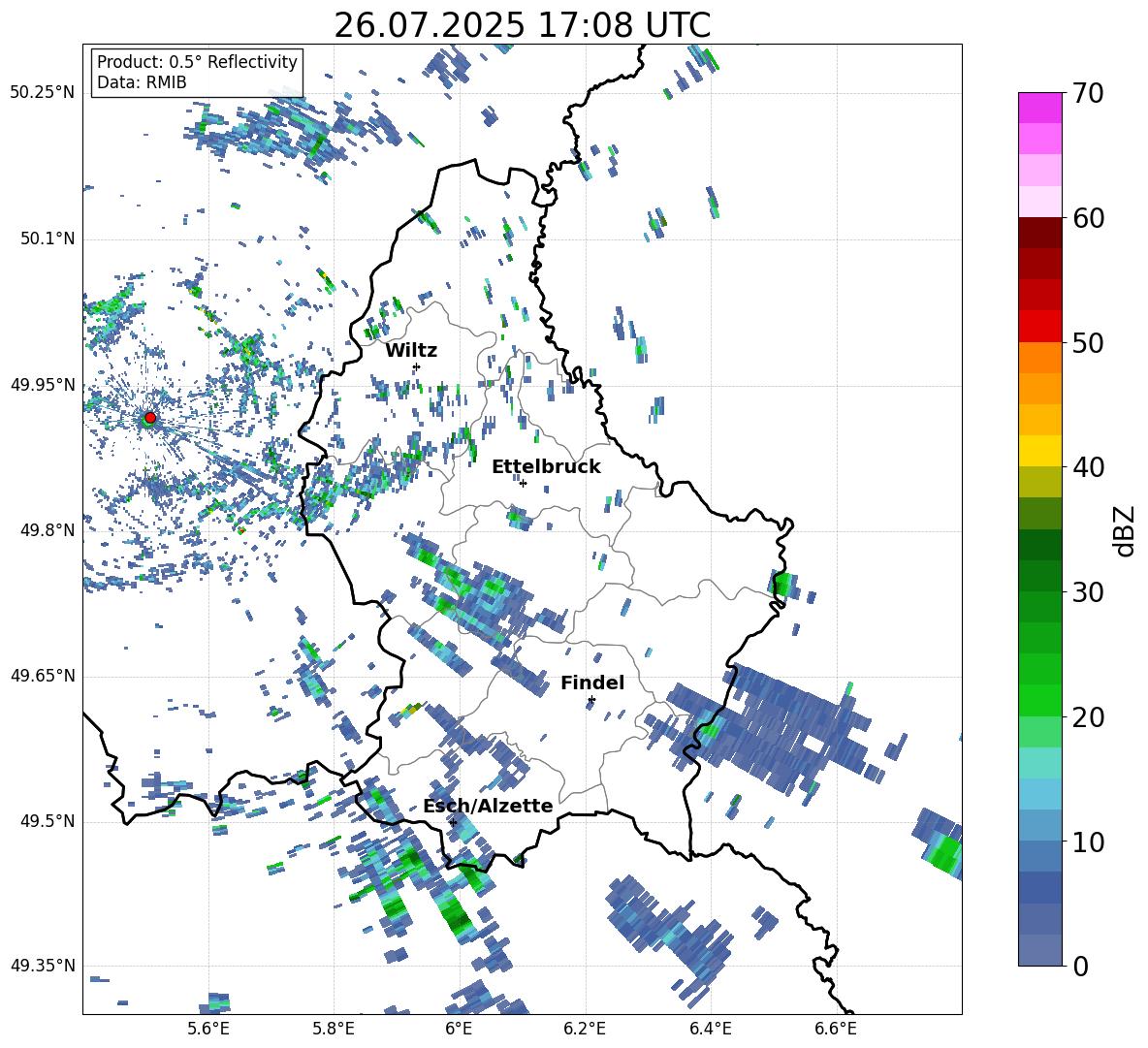The width and height of the screenshot is (1148, 1048).
Task: Click the Data: RMIB text
Action: 142,82
